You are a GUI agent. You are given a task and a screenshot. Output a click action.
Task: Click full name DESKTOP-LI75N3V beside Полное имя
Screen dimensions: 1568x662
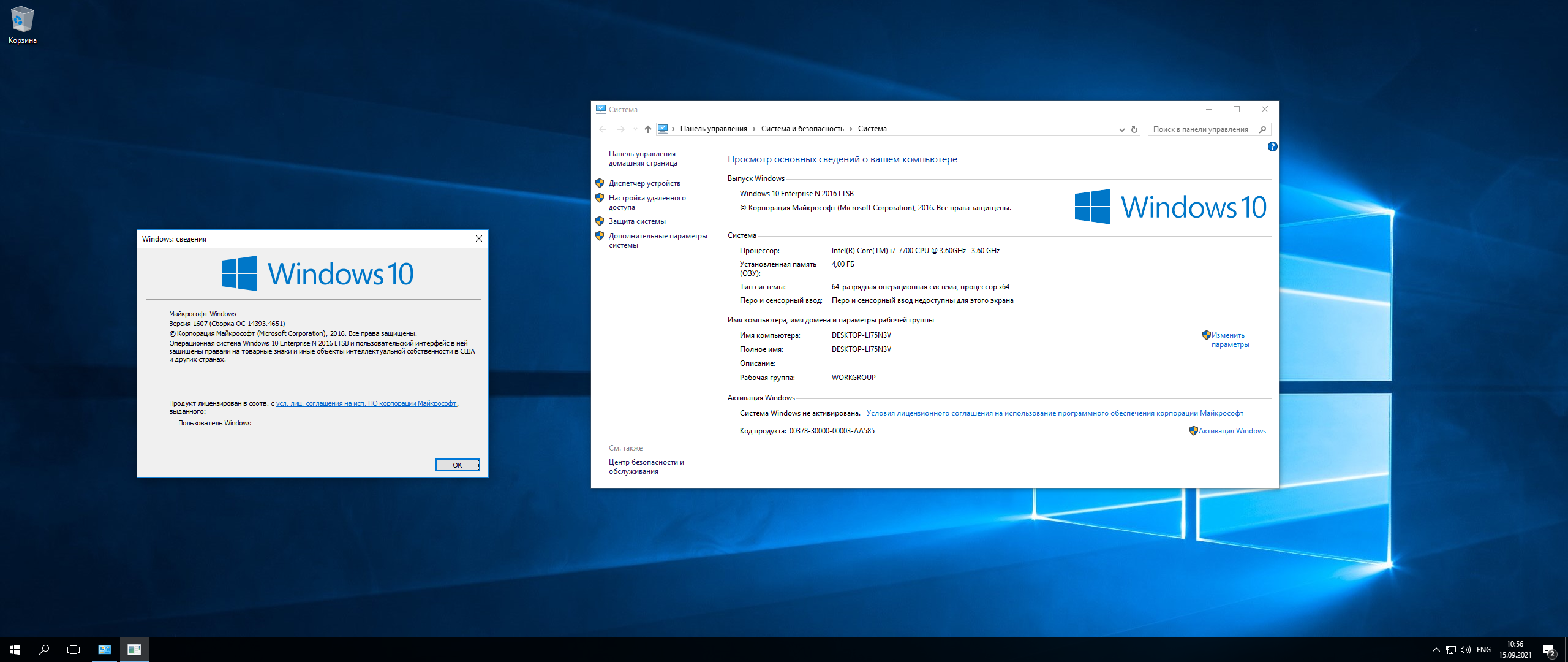click(x=861, y=349)
